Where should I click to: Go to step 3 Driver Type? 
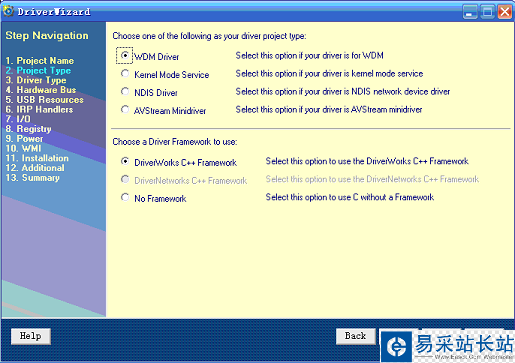coord(36,80)
